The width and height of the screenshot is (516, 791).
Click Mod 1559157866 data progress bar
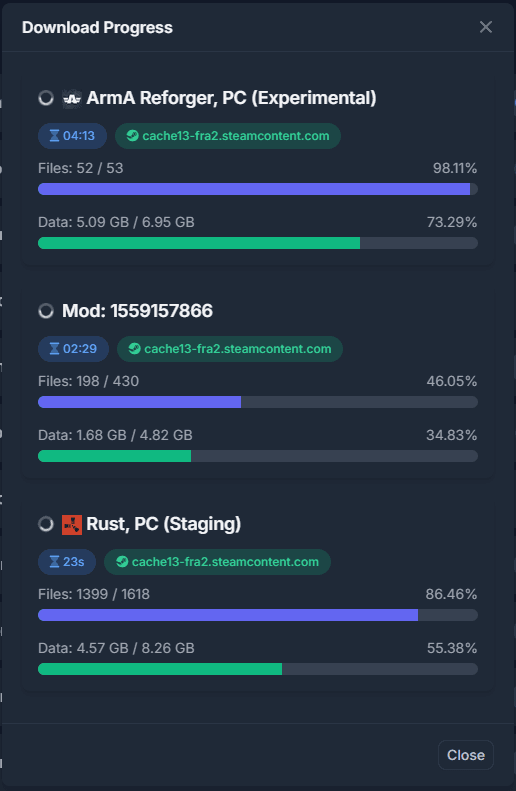pyautogui.click(x=258, y=456)
